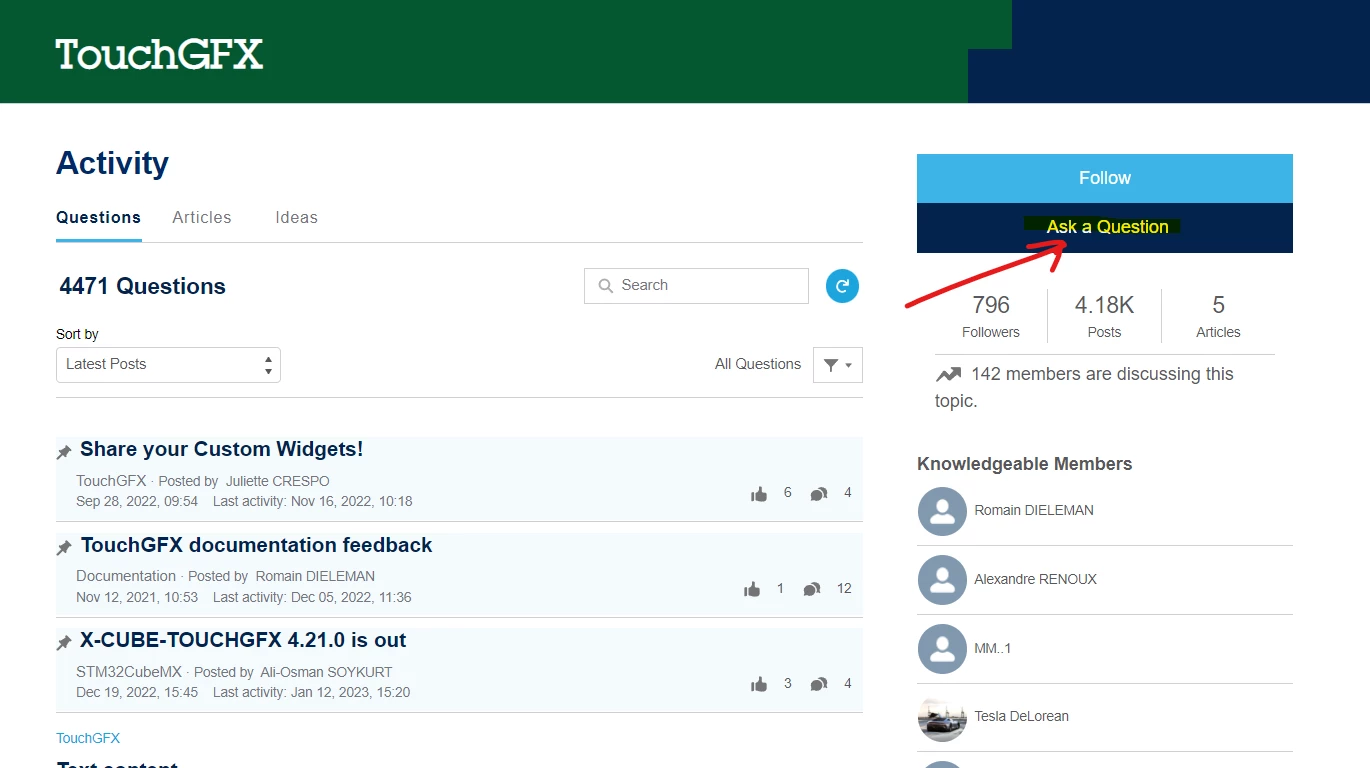
Task: Click Tesla DeLorean's profile picture
Action: click(942, 719)
